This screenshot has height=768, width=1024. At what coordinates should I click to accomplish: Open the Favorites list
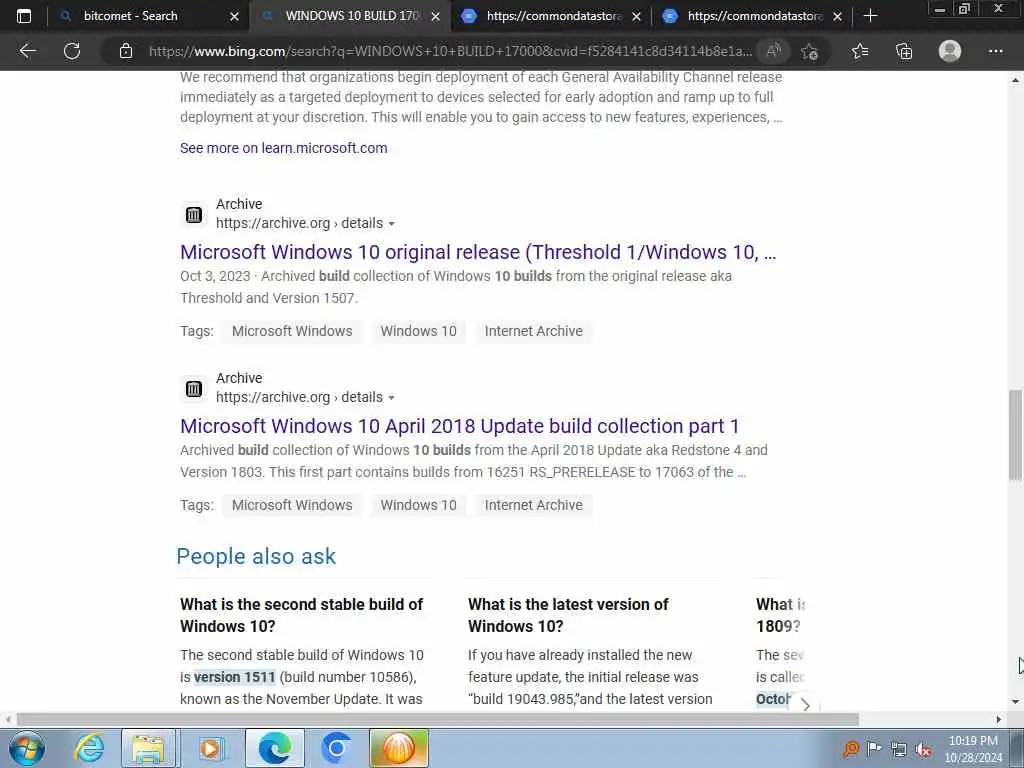[x=860, y=51]
